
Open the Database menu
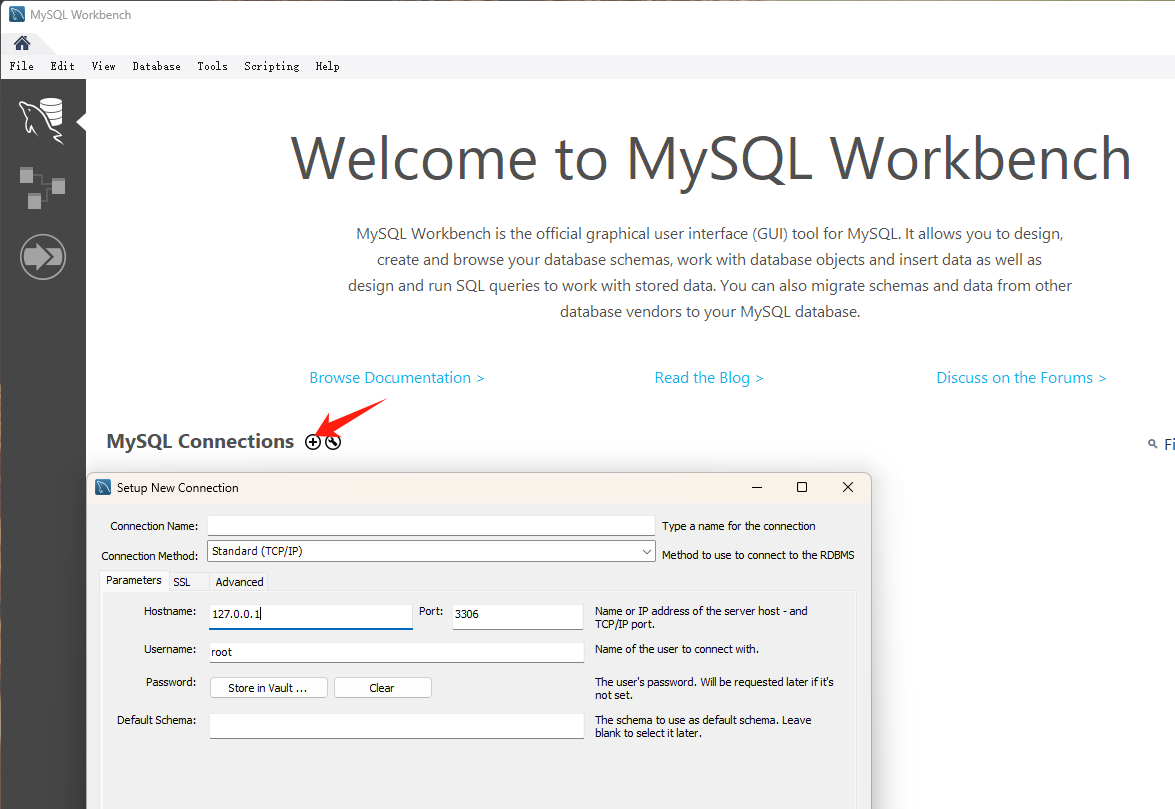[x=156, y=66]
